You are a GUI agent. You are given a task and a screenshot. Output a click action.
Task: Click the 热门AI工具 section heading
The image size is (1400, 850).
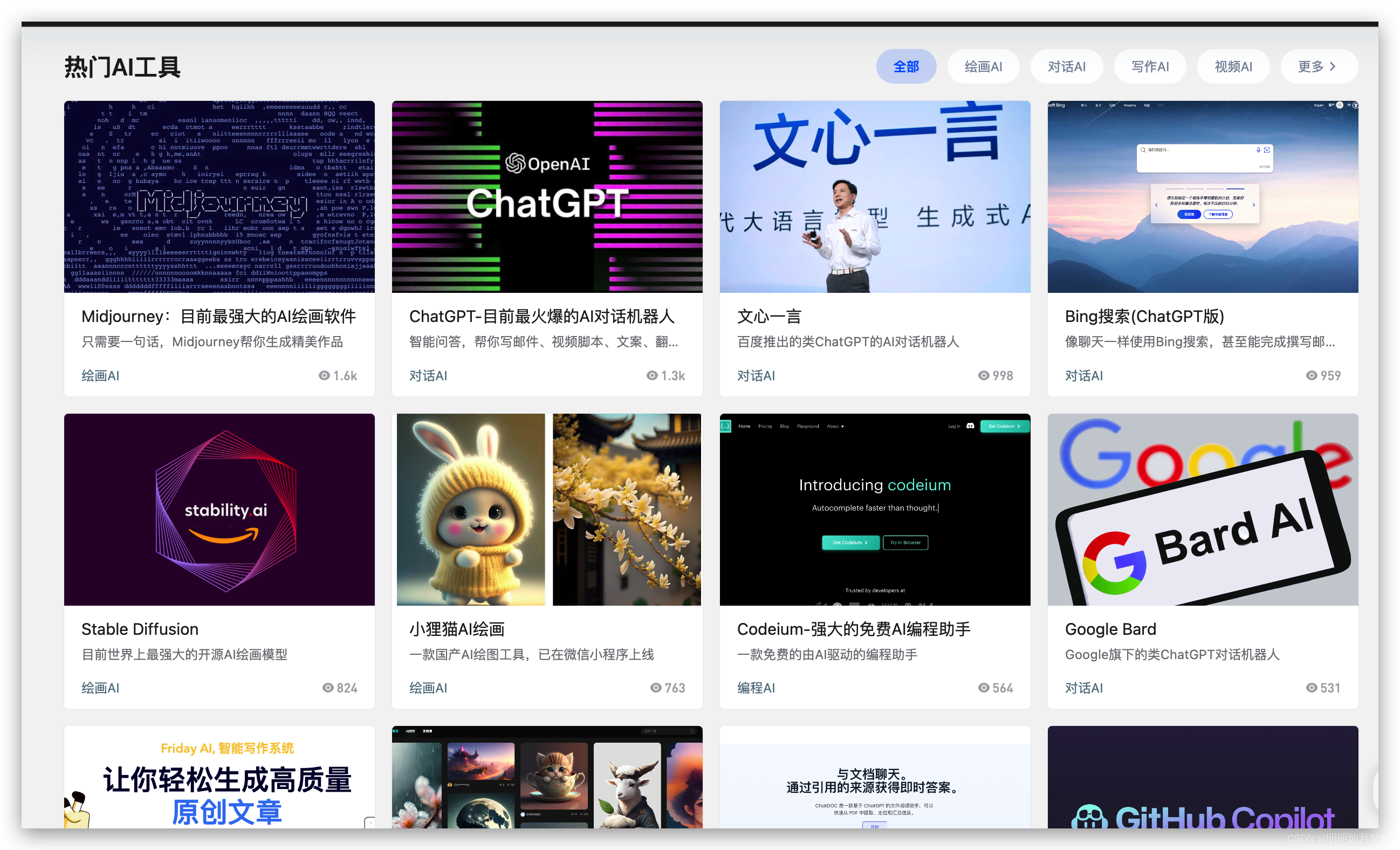point(122,67)
